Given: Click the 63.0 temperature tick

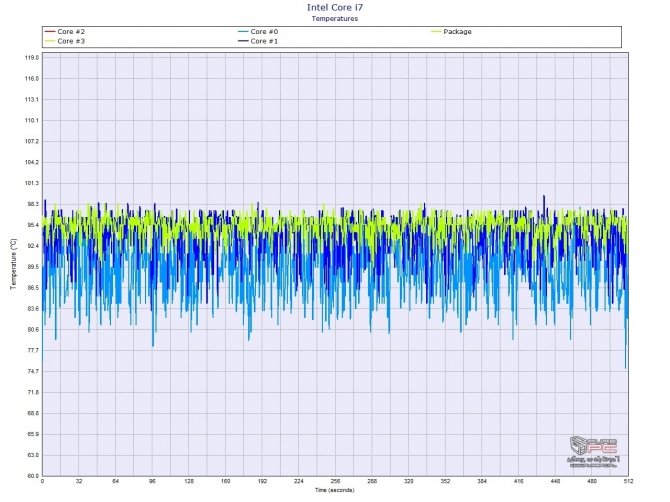Looking at the screenshot, I should (x=33, y=455).
